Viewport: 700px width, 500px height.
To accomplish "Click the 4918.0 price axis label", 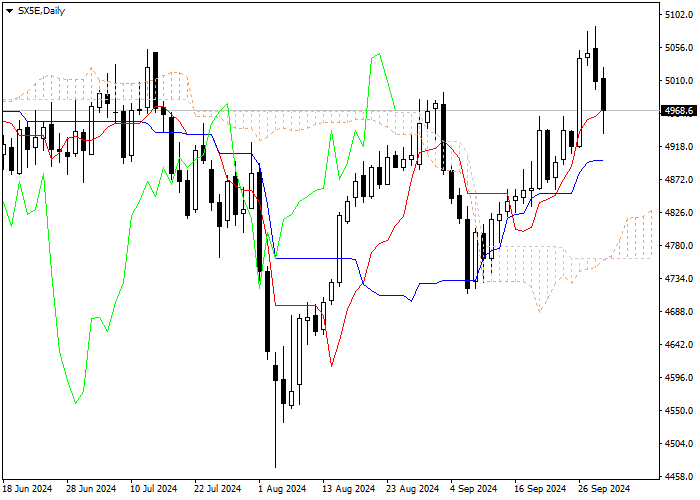I will [x=679, y=147].
